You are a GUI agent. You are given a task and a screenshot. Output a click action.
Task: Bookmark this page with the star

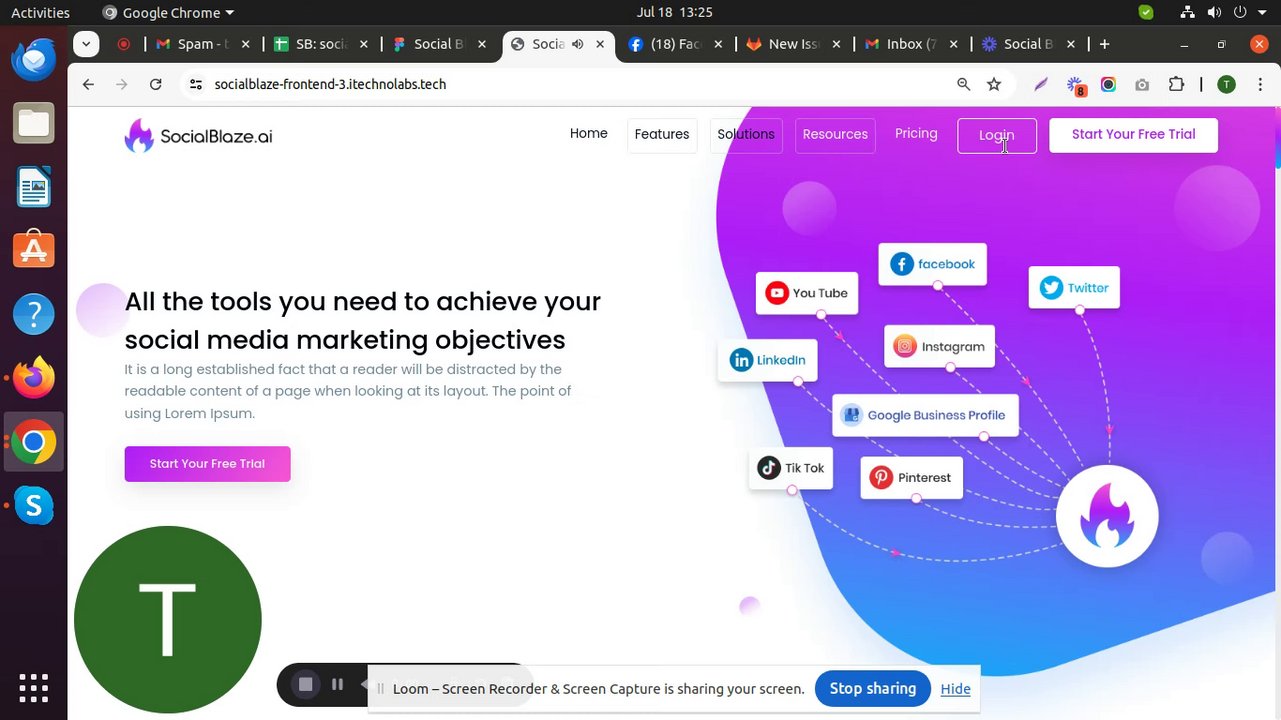click(x=994, y=85)
